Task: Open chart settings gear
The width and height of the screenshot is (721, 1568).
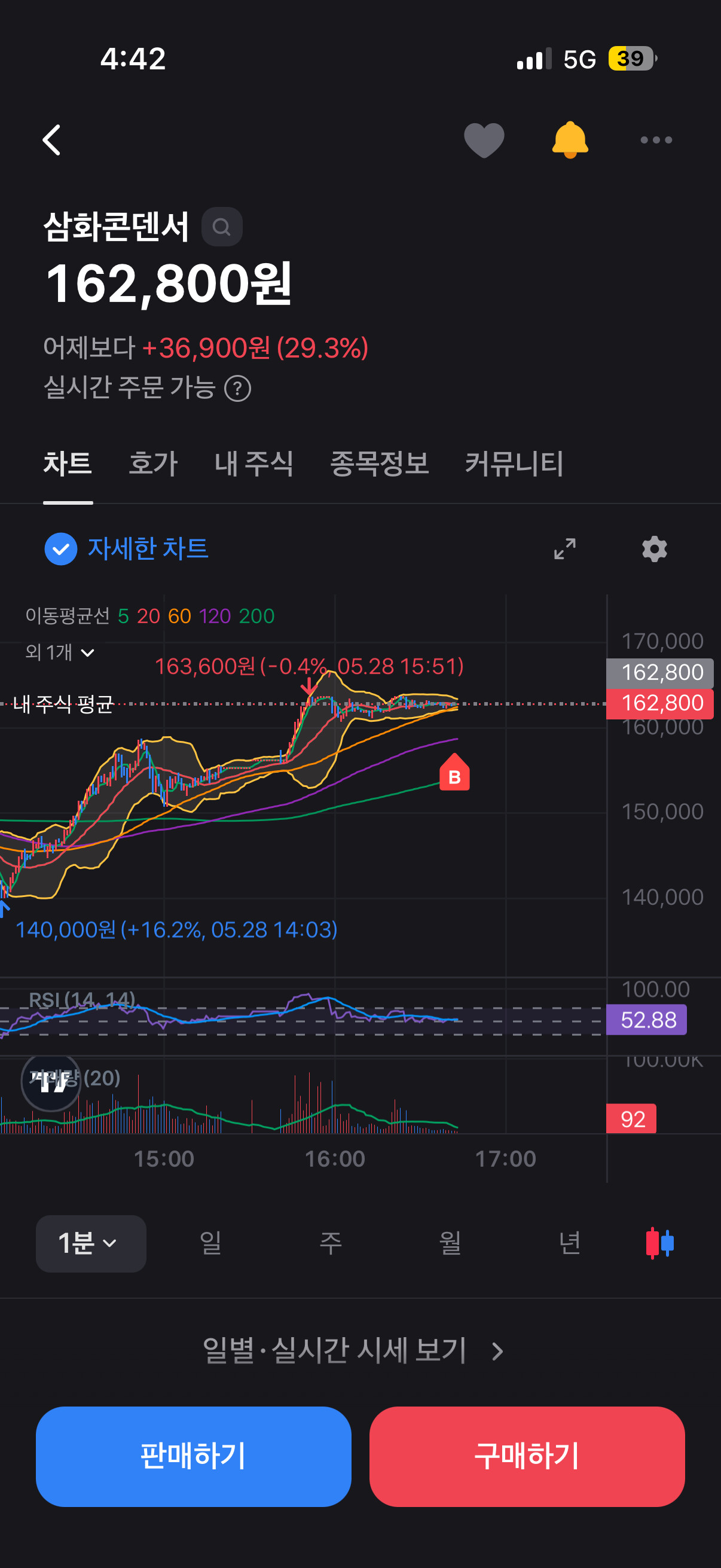Action: (655, 549)
